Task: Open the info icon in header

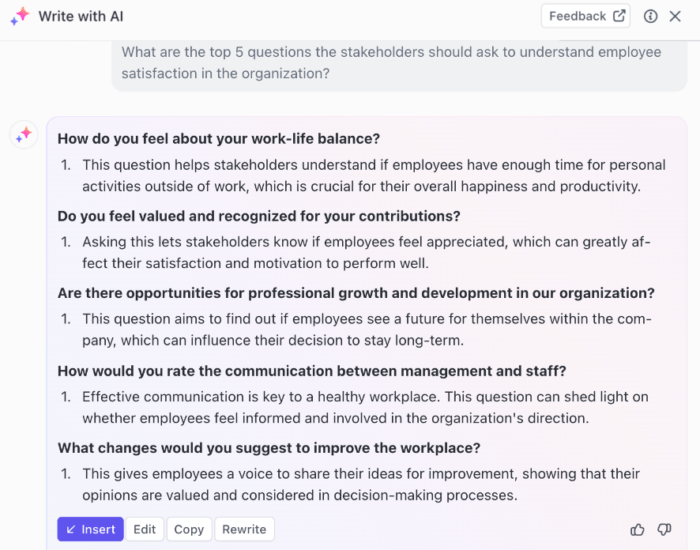Action: point(651,16)
